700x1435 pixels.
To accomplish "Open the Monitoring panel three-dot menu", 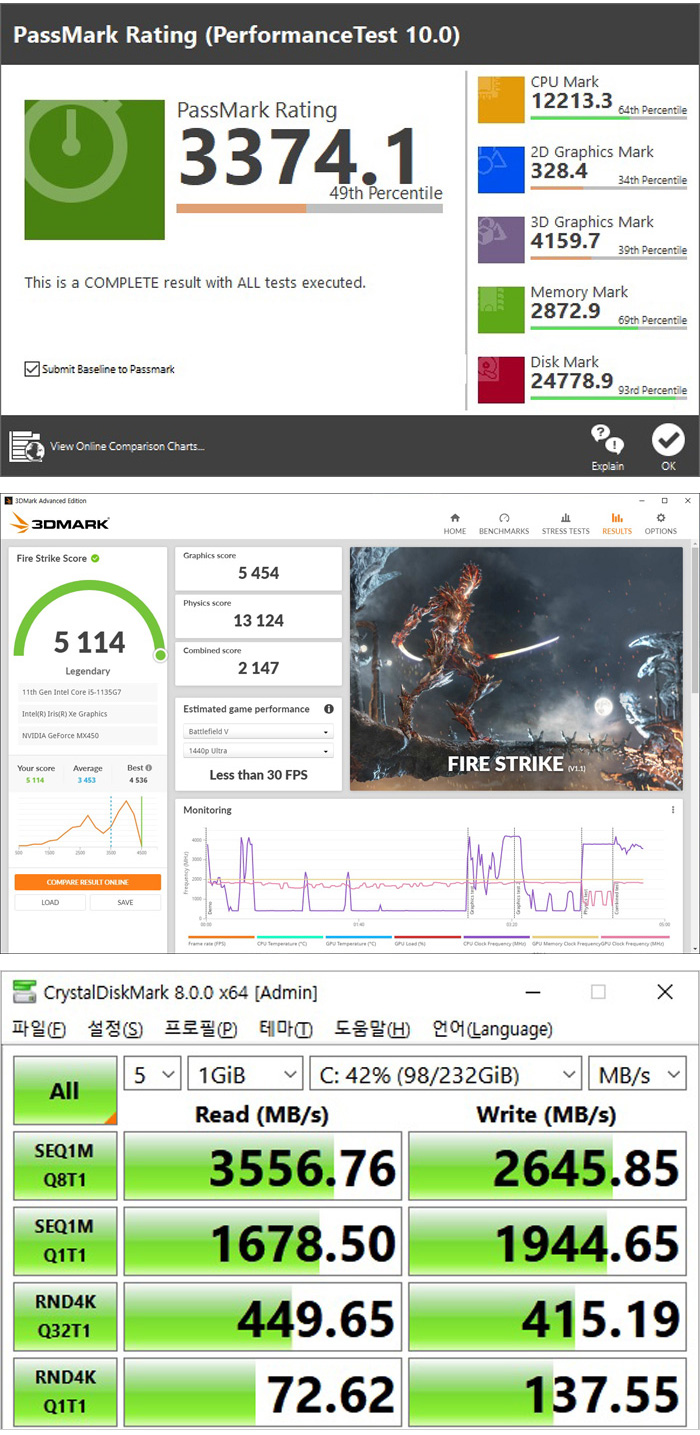I will point(673,810).
